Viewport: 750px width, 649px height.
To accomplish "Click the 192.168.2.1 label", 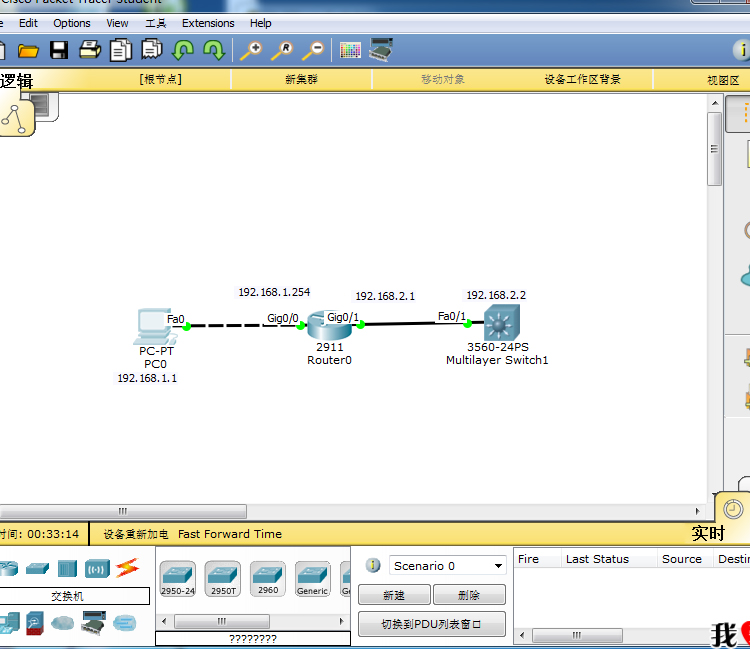I will (385, 297).
